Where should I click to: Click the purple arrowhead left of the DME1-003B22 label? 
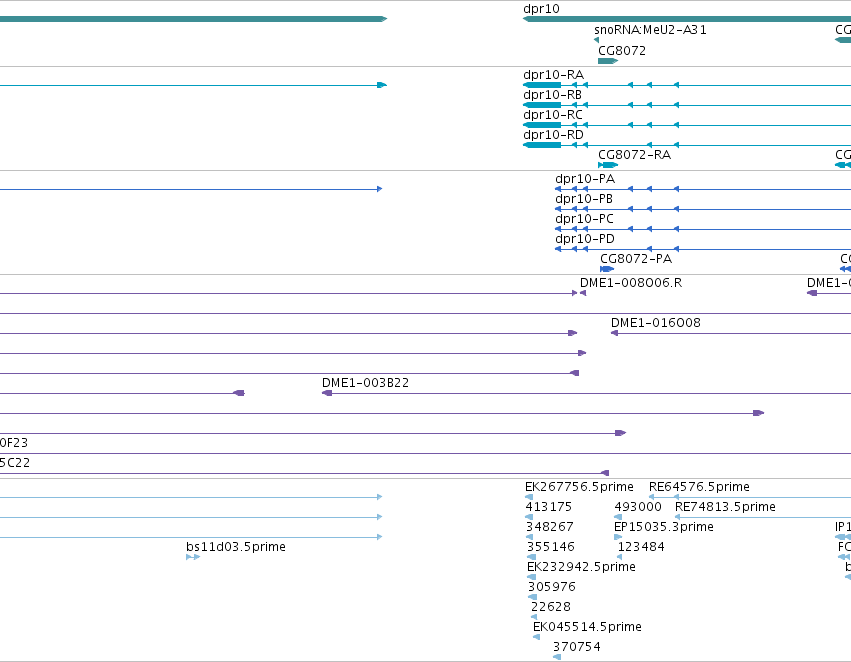[x=239, y=393]
